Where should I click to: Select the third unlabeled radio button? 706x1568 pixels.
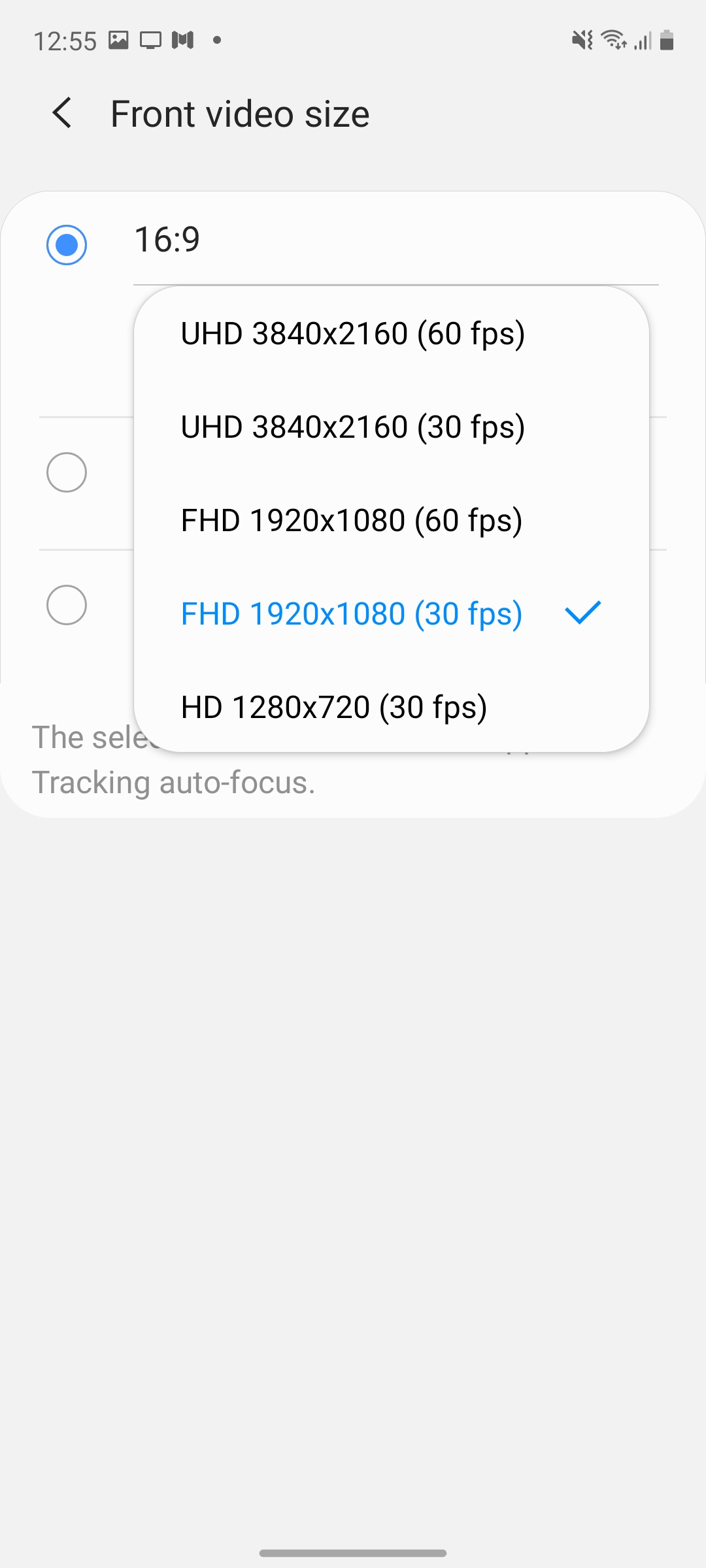pyautogui.click(x=67, y=605)
